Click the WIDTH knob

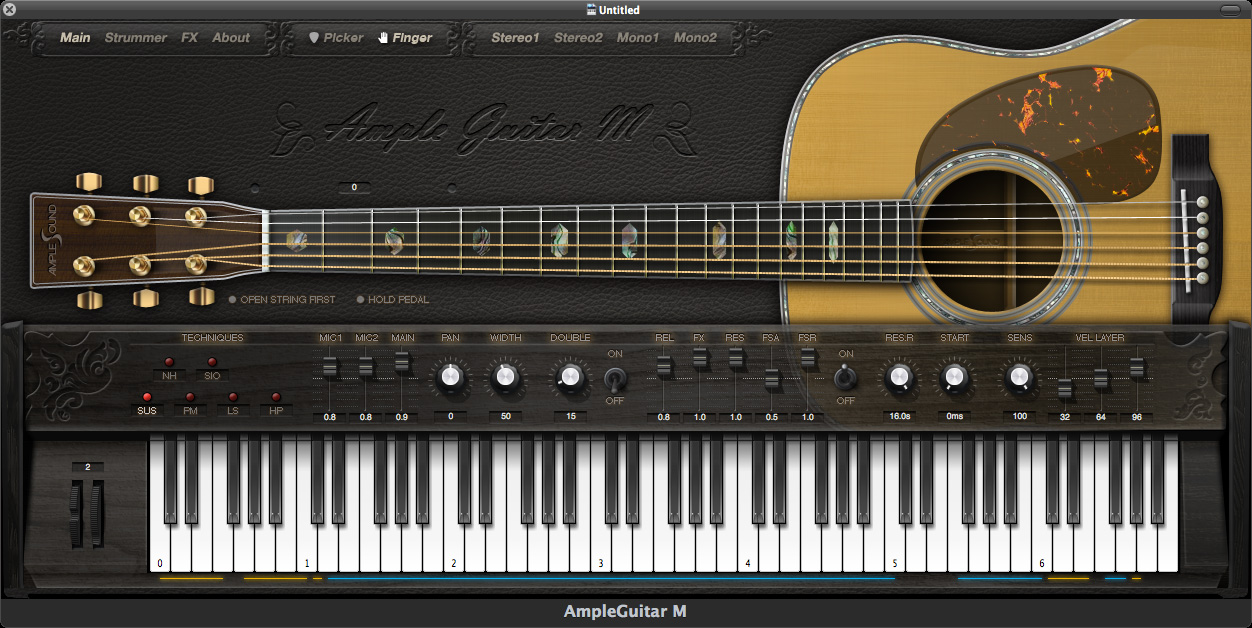tap(505, 377)
